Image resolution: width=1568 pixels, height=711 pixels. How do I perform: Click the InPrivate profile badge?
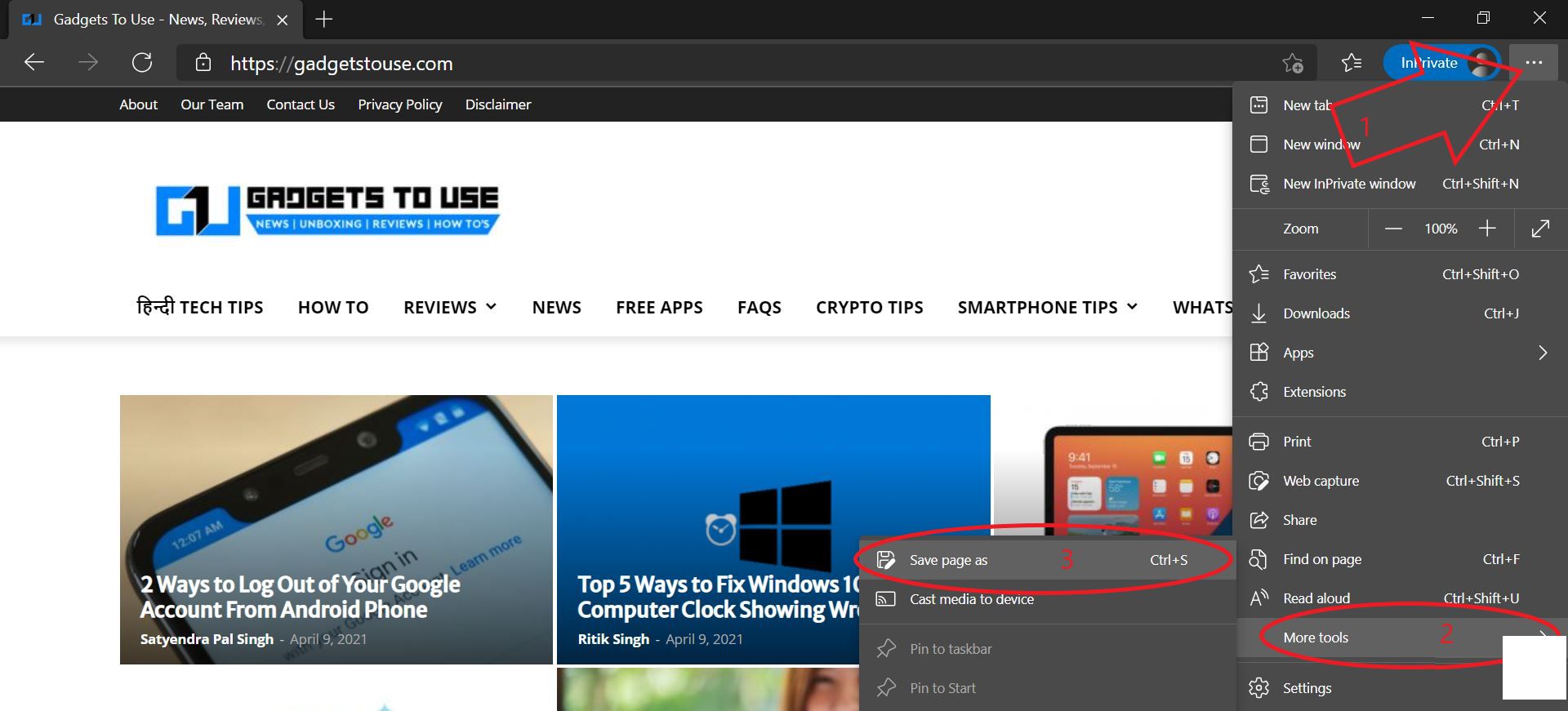(x=1442, y=63)
